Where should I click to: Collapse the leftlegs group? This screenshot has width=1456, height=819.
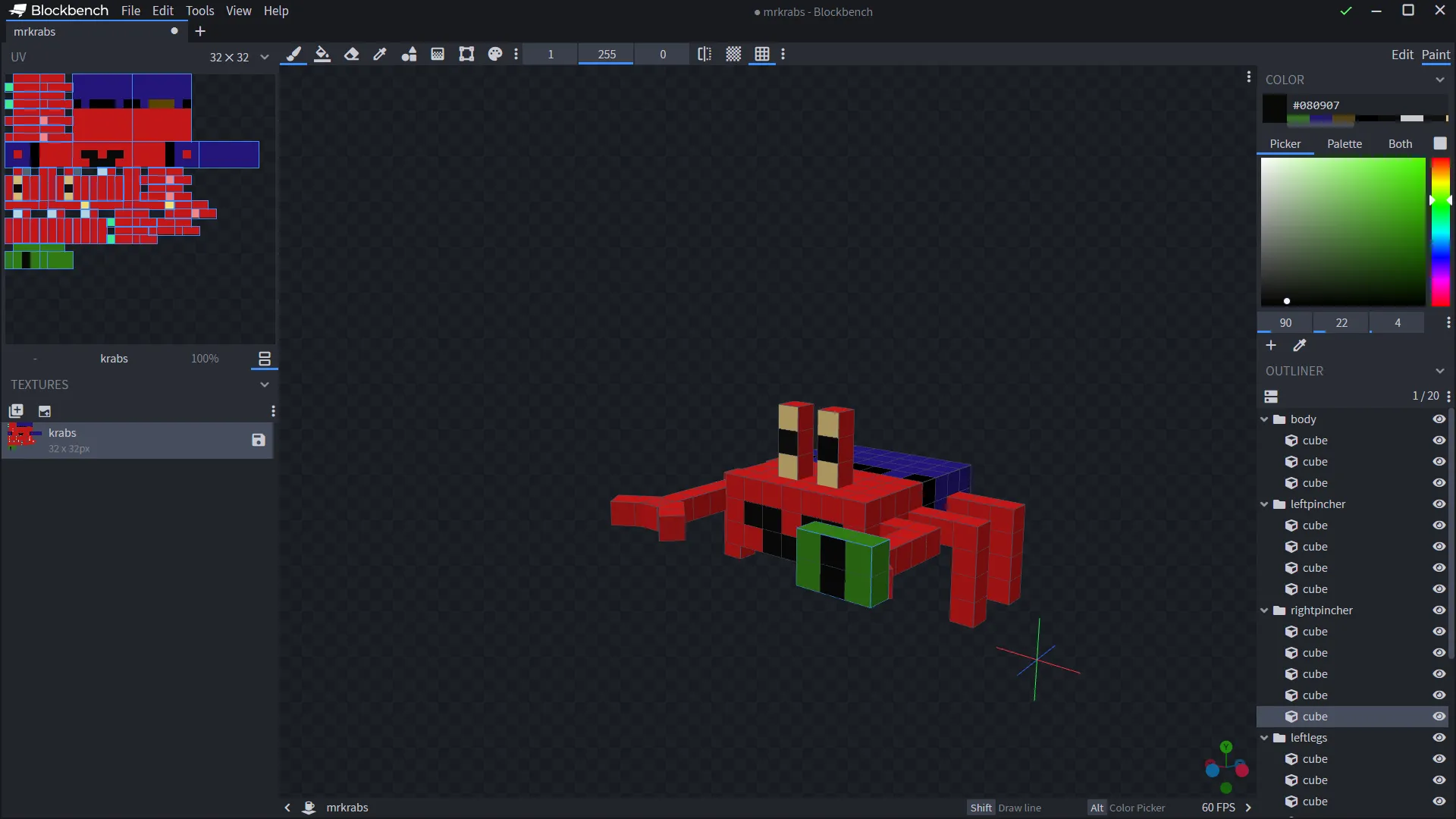tap(1264, 738)
